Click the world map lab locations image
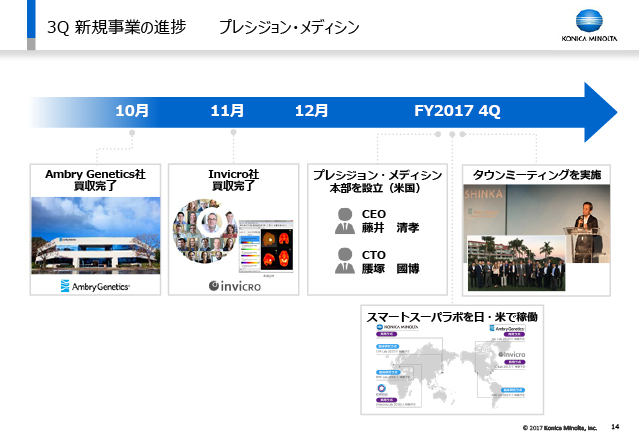 [x=451, y=368]
